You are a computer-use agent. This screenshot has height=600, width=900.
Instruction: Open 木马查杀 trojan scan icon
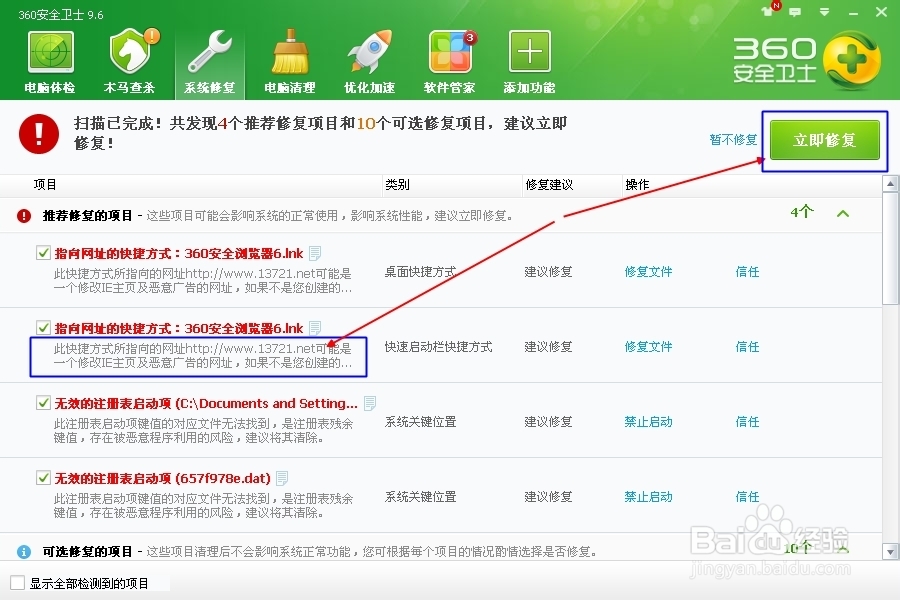click(130, 62)
